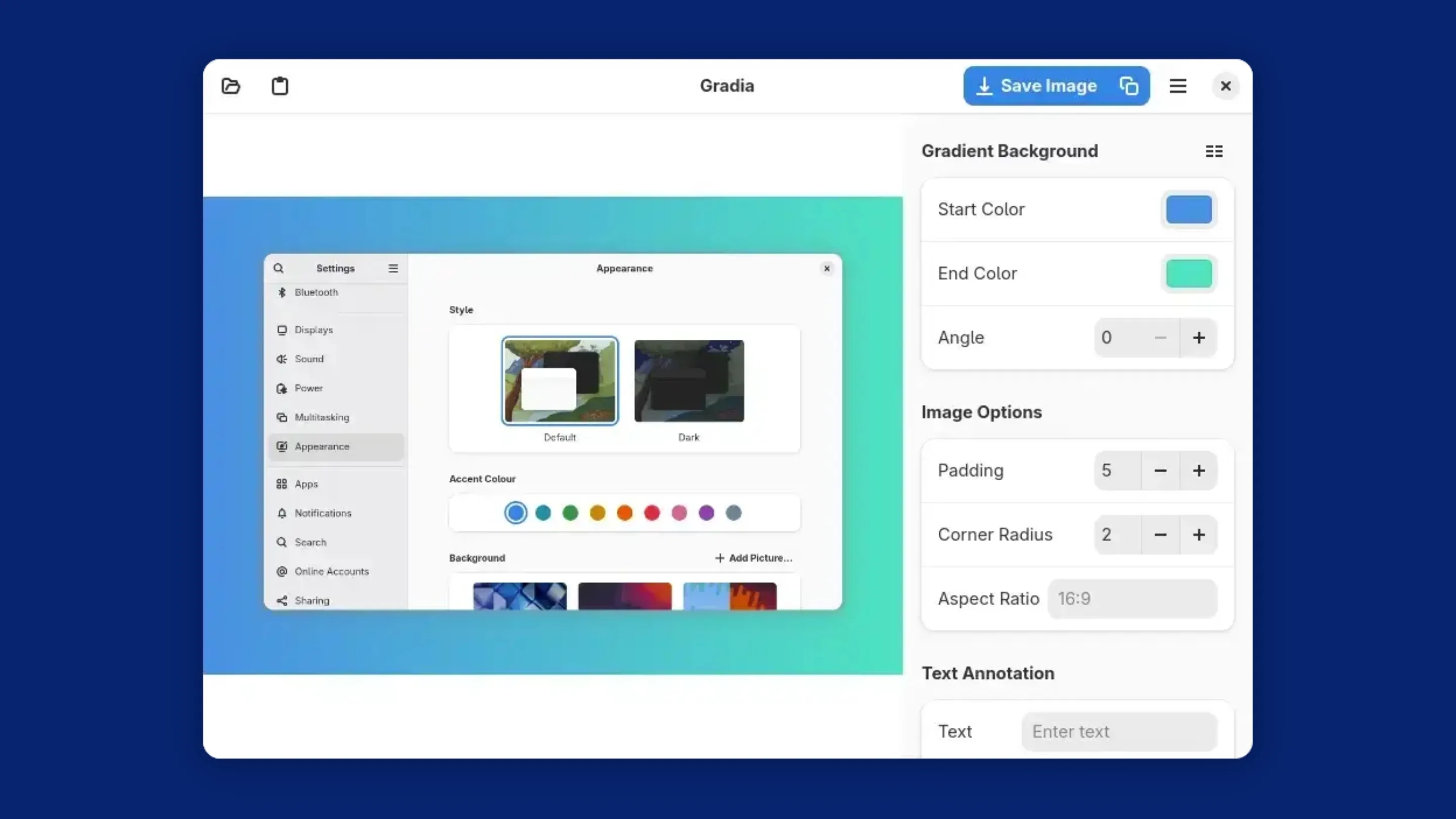The width and height of the screenshot is (1456, 819).
Task: Select Notifications in Settings sidebar
Action: [336, 514]
